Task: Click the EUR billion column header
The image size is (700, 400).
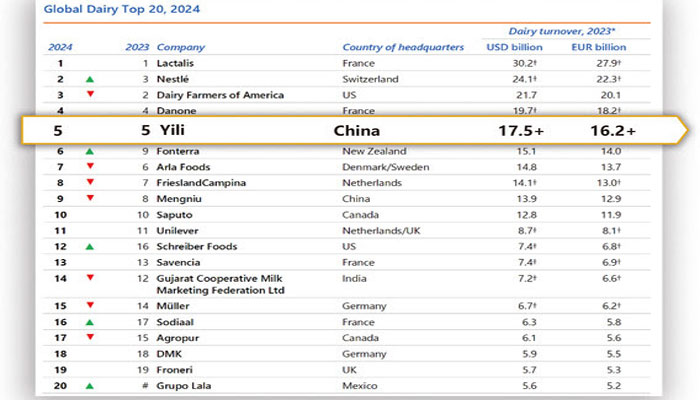Action: tap(600, 47)
